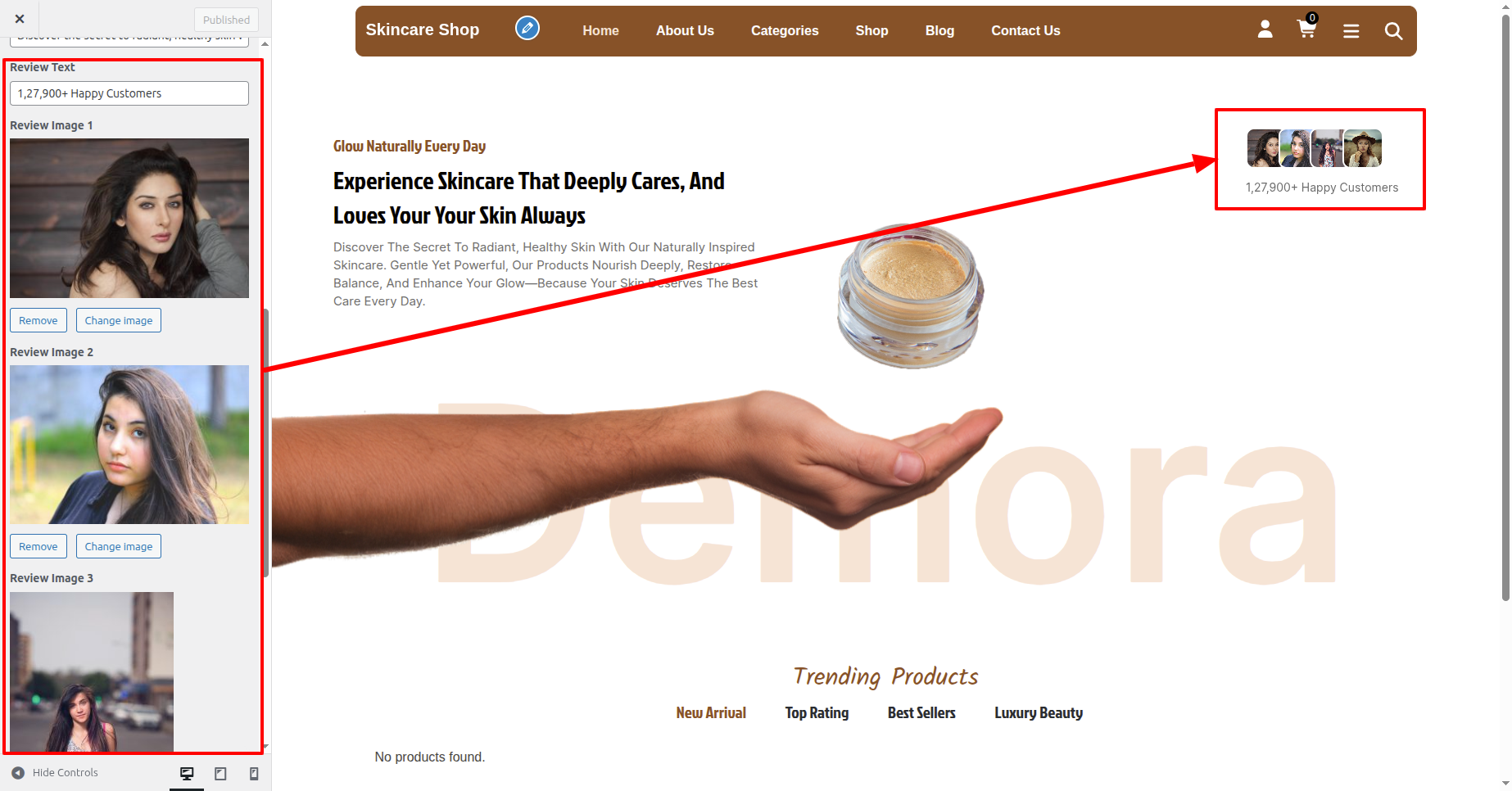This screenshot has width=1512, height=791.
Task: Switch to Best Sellers tab
Action: [x=921, y=712]
